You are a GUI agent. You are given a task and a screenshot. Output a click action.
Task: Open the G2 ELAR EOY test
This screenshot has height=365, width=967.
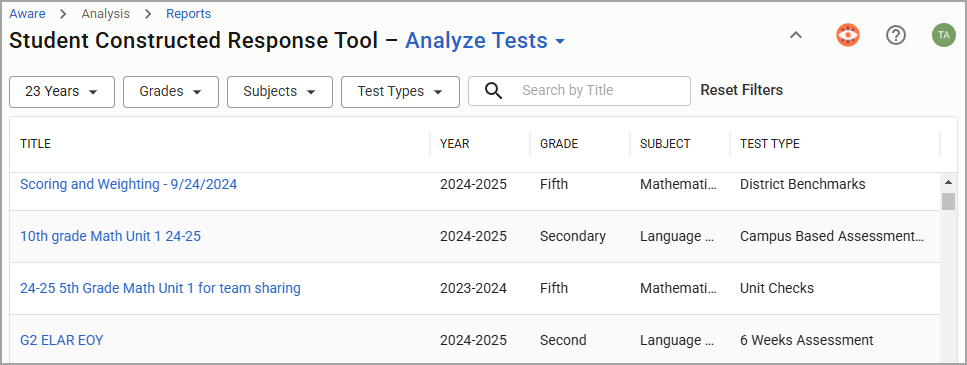[62, 340]
